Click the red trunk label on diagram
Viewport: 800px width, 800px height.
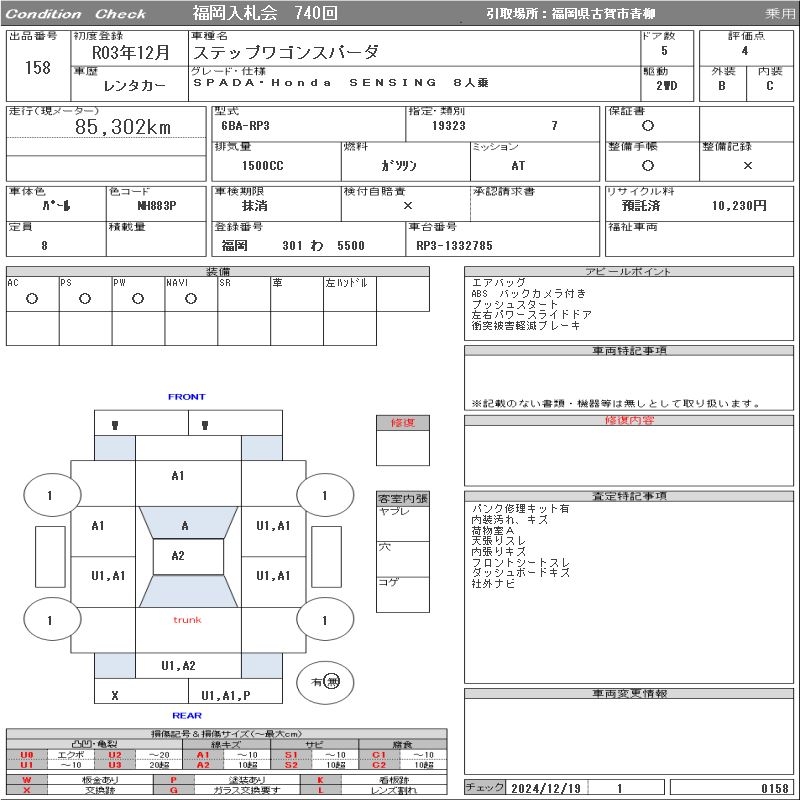(x=187, y=620)
